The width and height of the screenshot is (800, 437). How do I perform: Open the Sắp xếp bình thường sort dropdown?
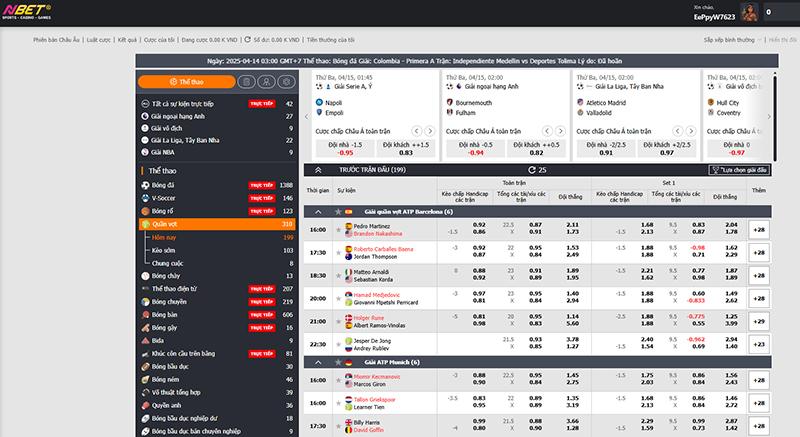[x=732, y=40]
